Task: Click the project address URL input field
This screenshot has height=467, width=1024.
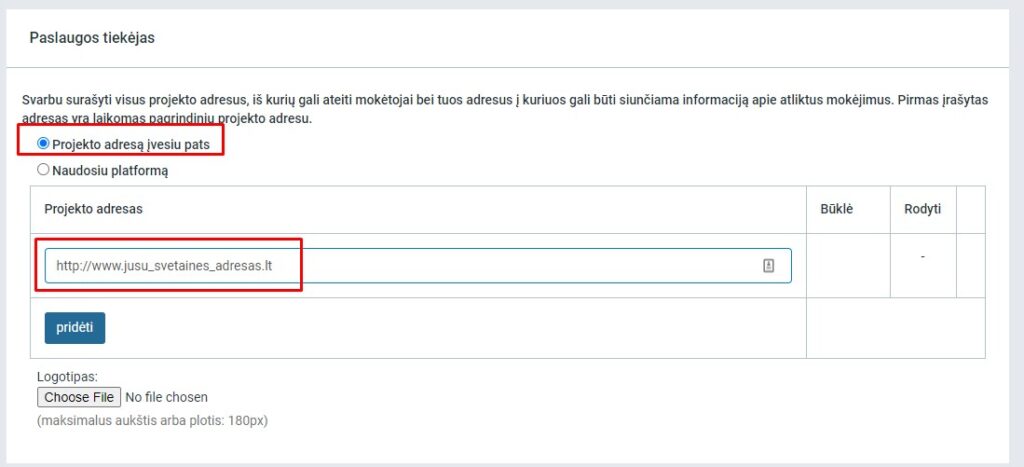Action: point(400,266)
